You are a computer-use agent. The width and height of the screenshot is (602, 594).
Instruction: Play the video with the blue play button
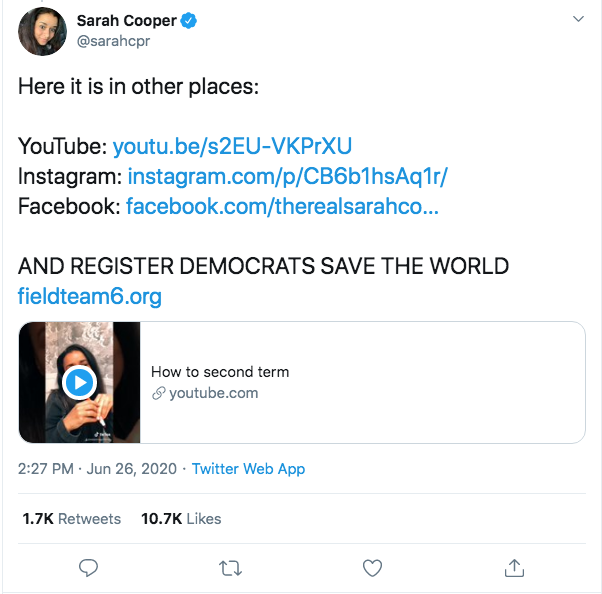(79, 382)
